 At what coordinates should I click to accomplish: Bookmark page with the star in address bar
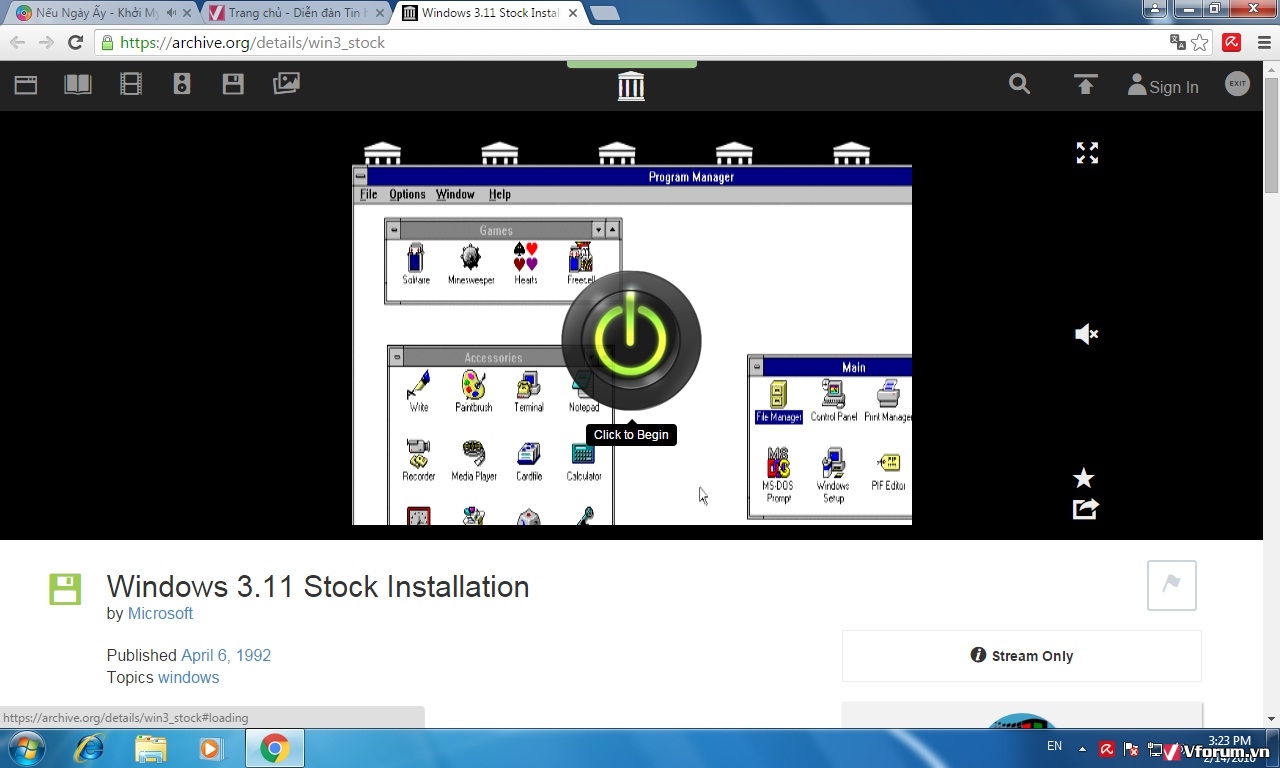tap(1200, 42)
